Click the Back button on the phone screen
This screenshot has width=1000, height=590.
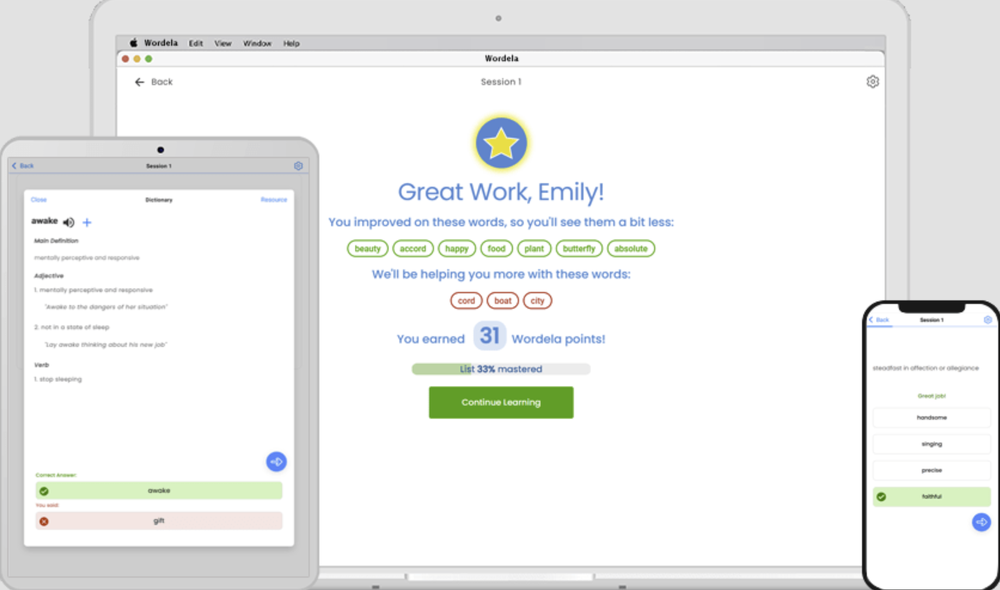(878, 320)
